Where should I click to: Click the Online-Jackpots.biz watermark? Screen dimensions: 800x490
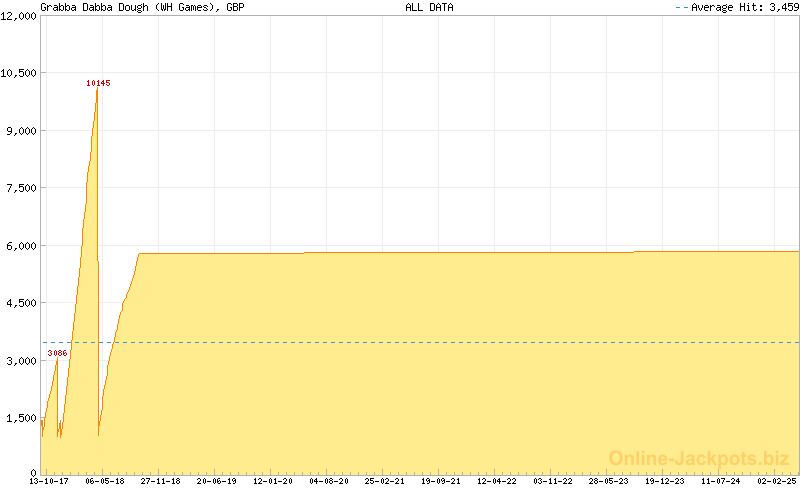[x=699, y=458]
